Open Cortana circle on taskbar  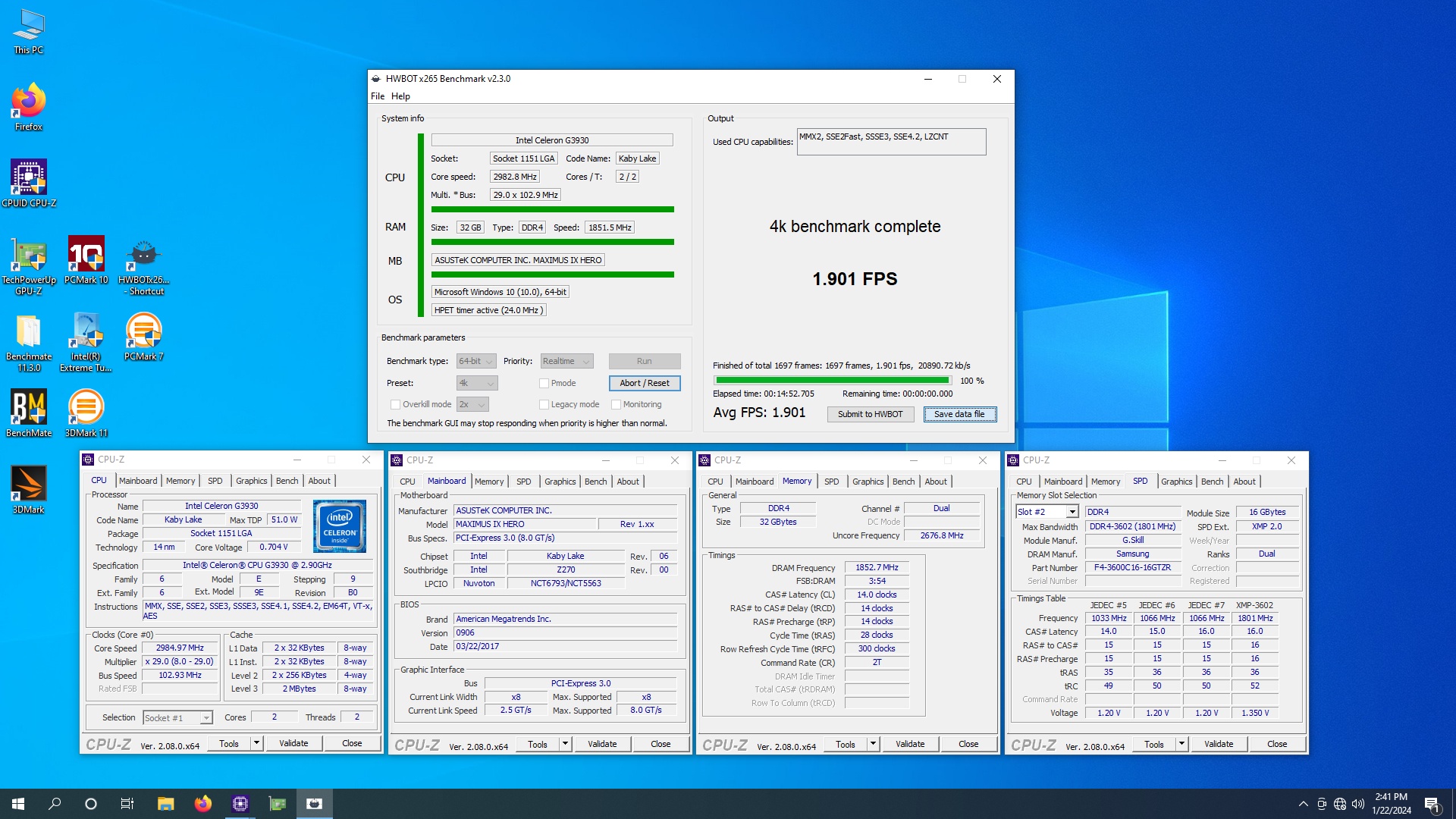pos(91,804)
